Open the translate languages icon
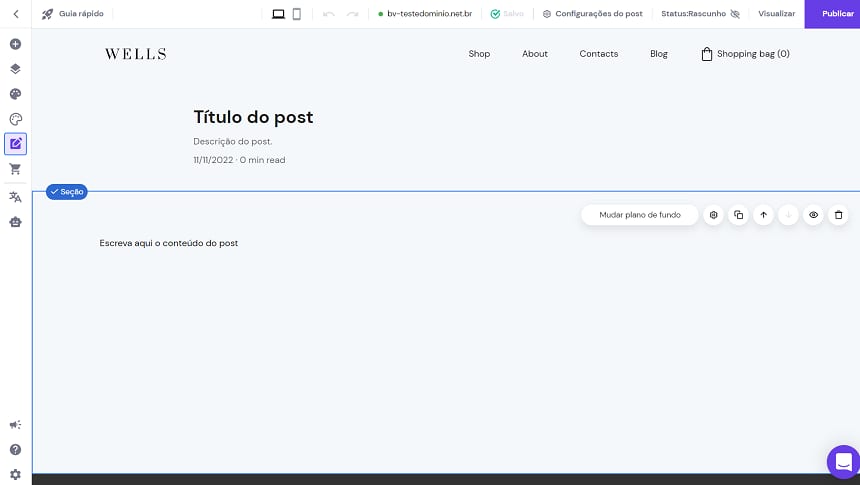Image resolution: width=860 pixels, height=485 pixels. pyautogui.click(x=15, y=197)
